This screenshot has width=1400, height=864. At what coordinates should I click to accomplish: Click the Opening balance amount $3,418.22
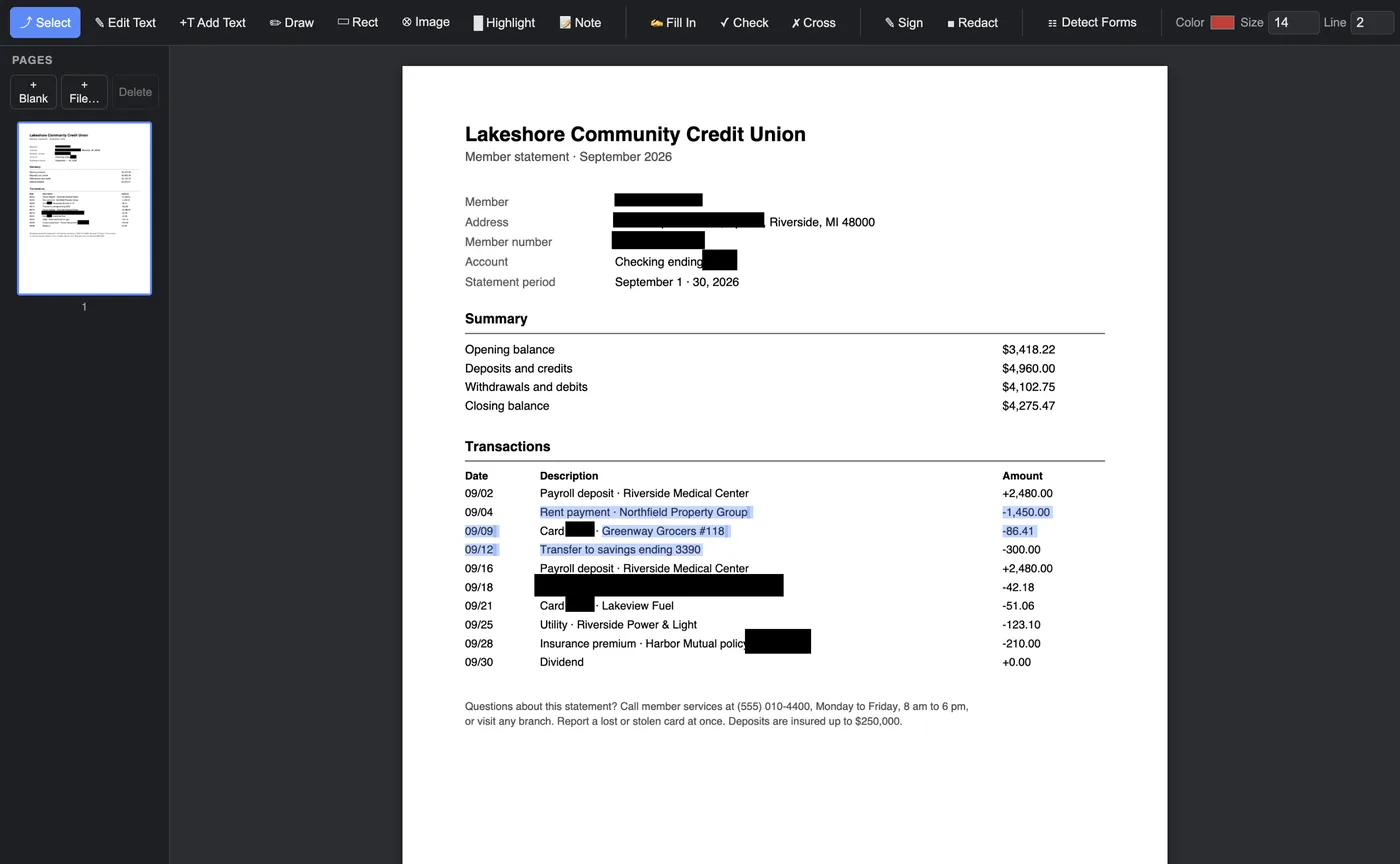[1028, 350]
